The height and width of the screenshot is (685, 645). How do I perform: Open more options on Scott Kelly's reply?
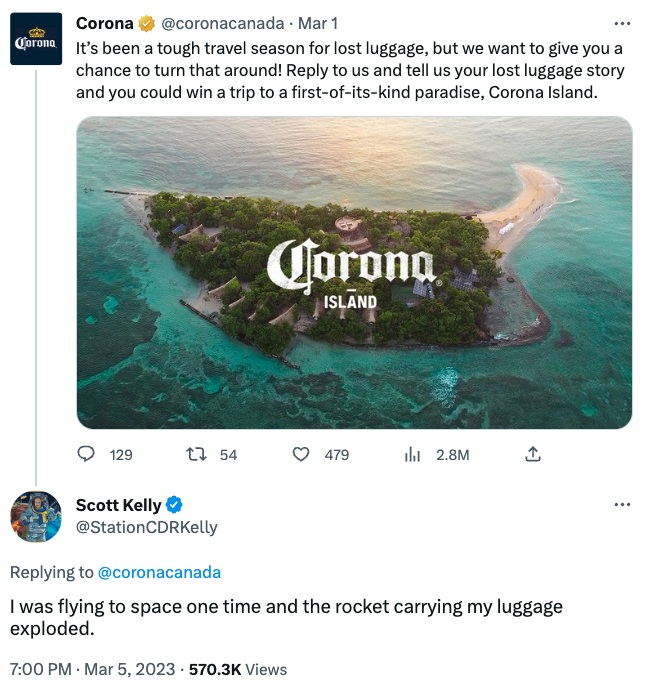(622, 505)
